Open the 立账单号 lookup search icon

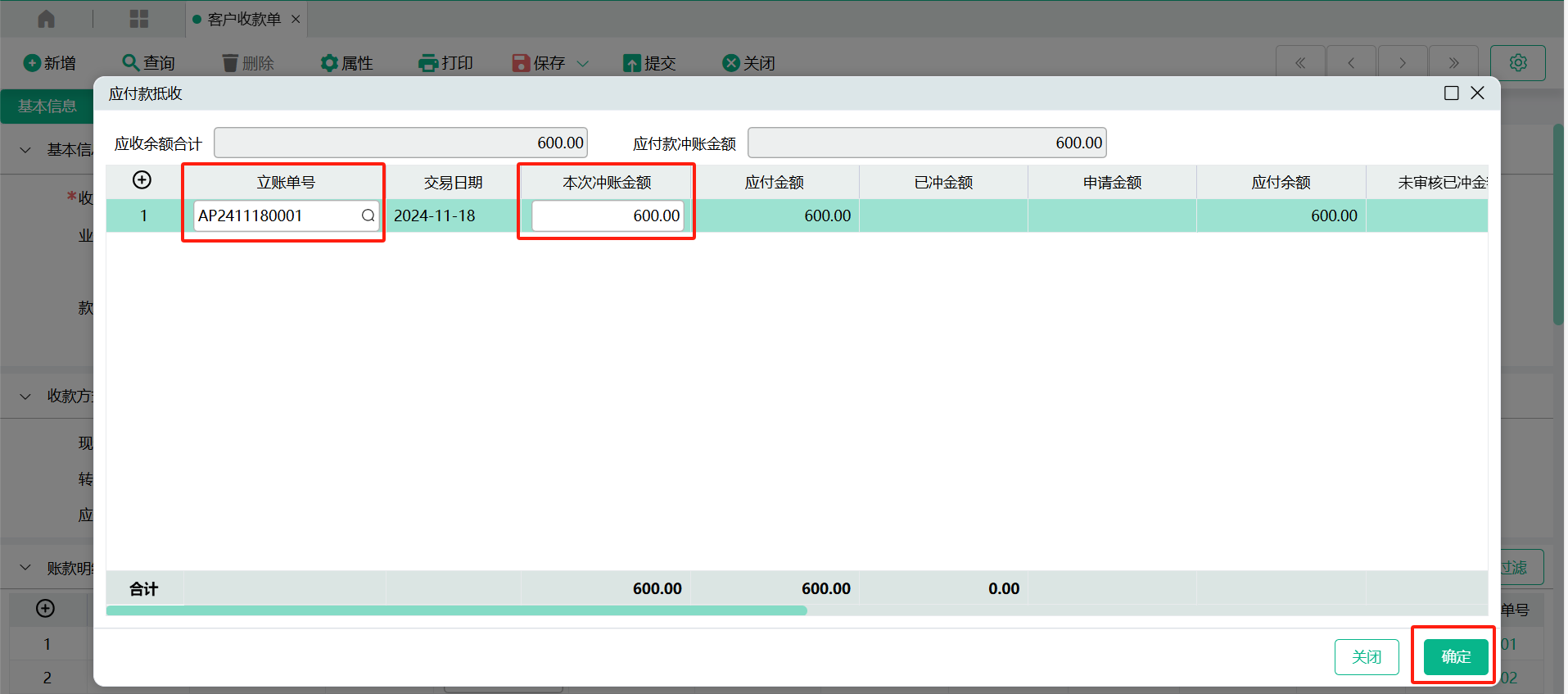[368, 215]
